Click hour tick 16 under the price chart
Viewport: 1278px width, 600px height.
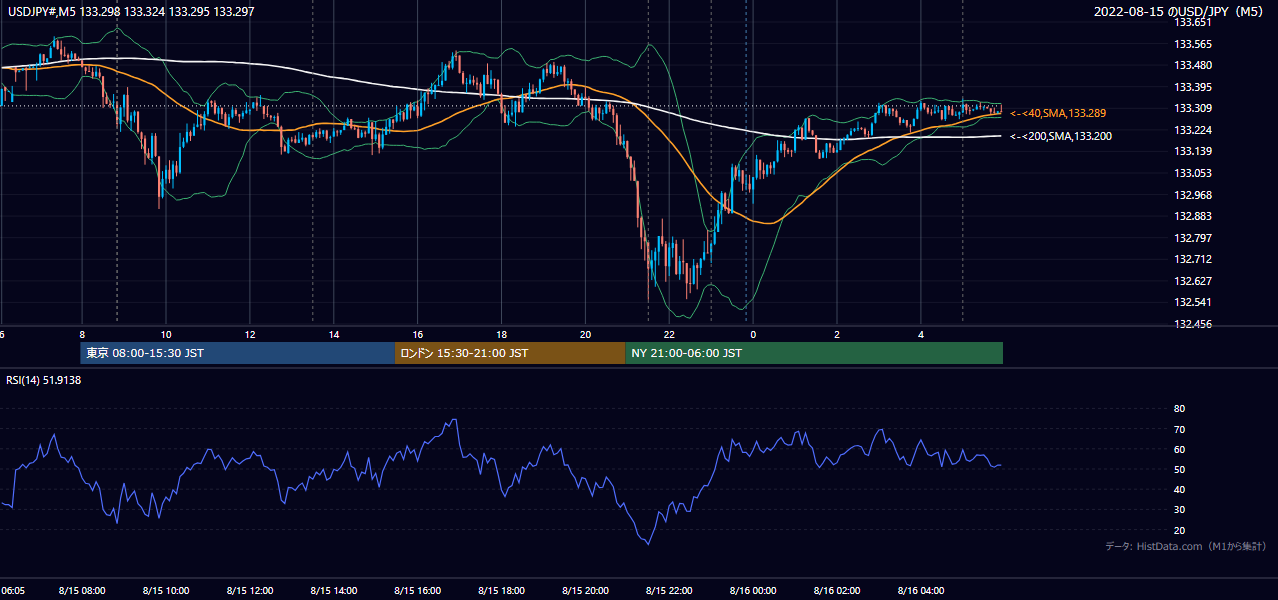418,335
